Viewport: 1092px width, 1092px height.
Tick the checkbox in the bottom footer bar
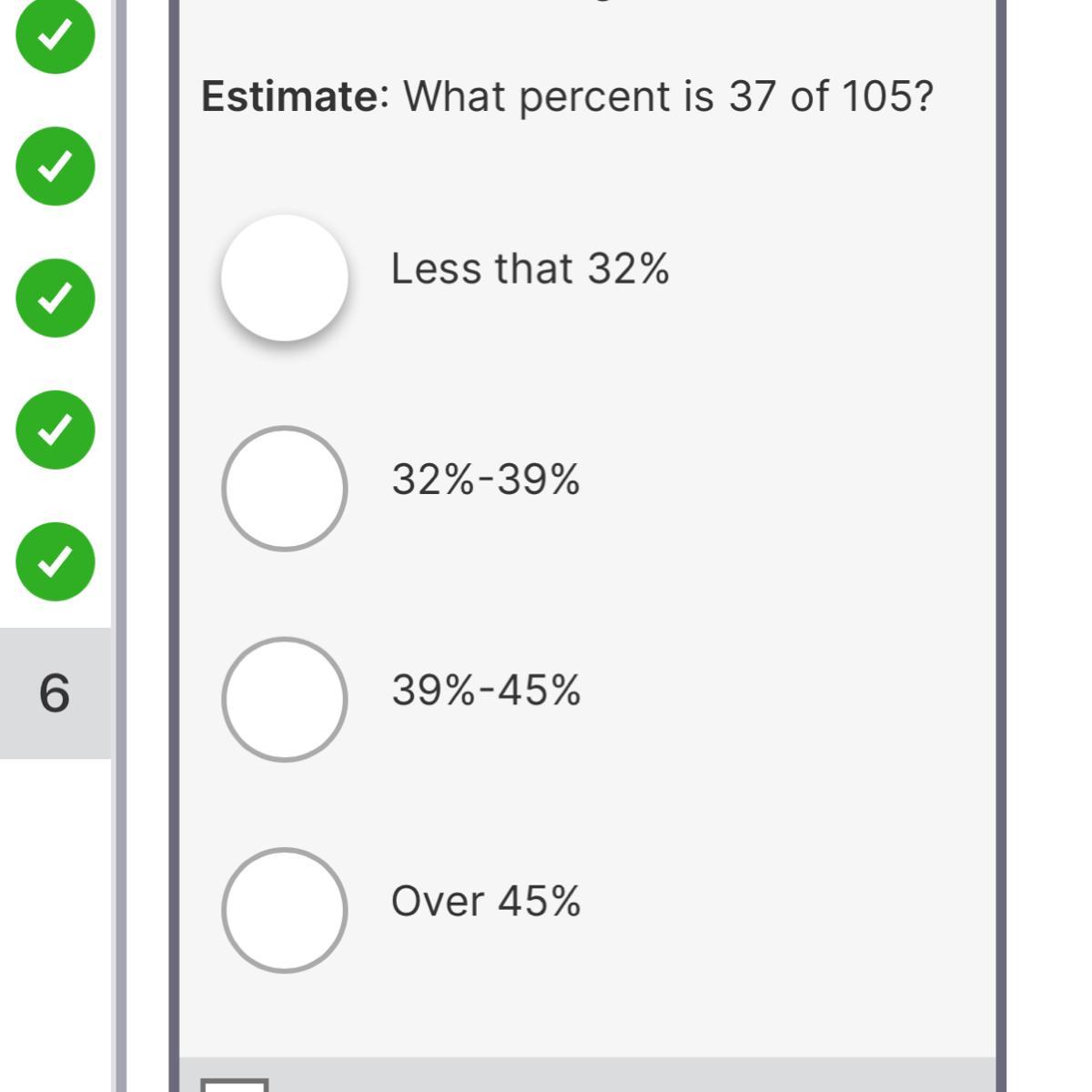pos(235,1085)
